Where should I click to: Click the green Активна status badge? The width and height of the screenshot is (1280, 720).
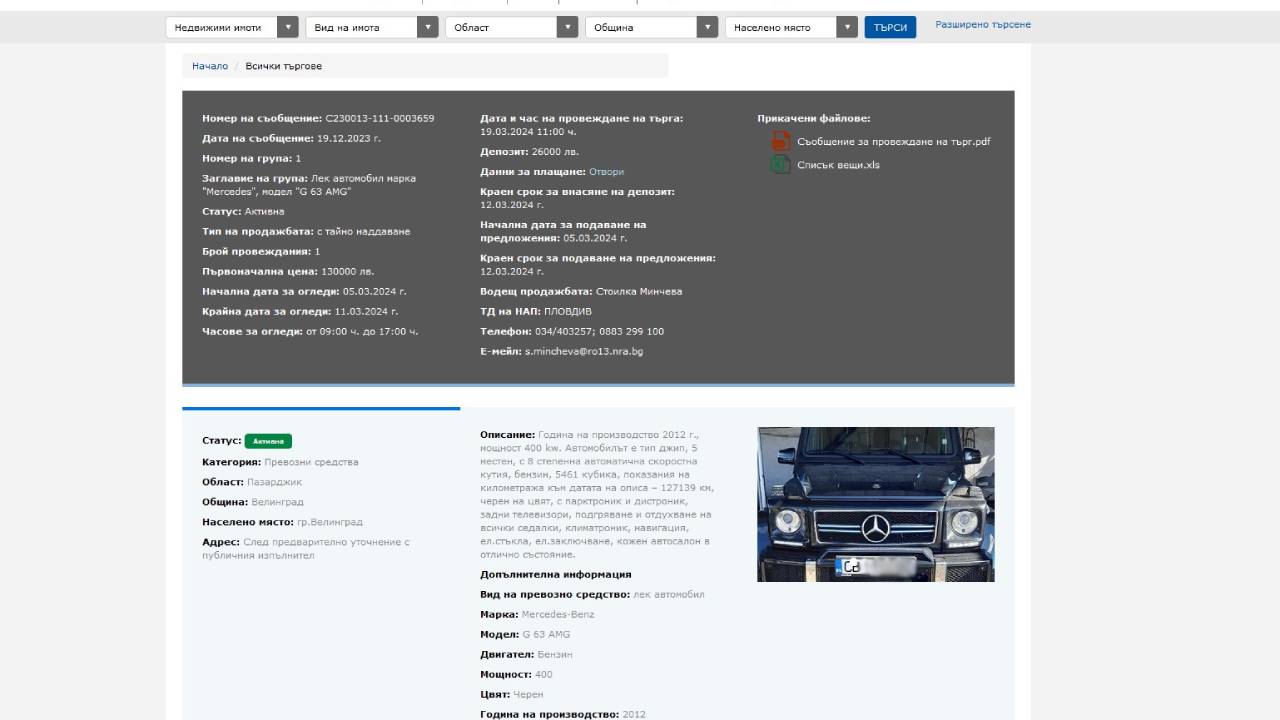[x=267, y=440]
